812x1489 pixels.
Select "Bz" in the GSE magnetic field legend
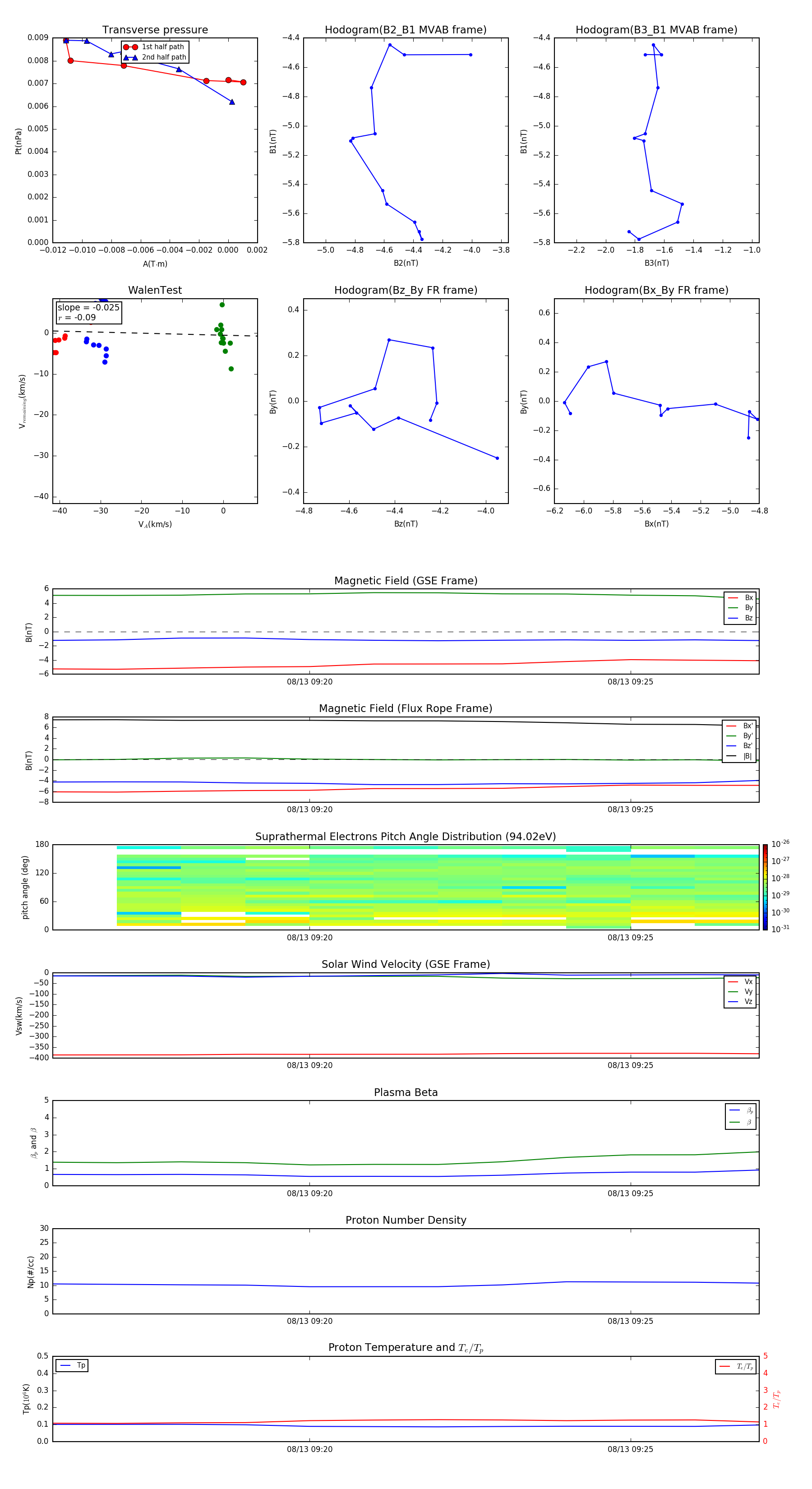coord(740,618)
